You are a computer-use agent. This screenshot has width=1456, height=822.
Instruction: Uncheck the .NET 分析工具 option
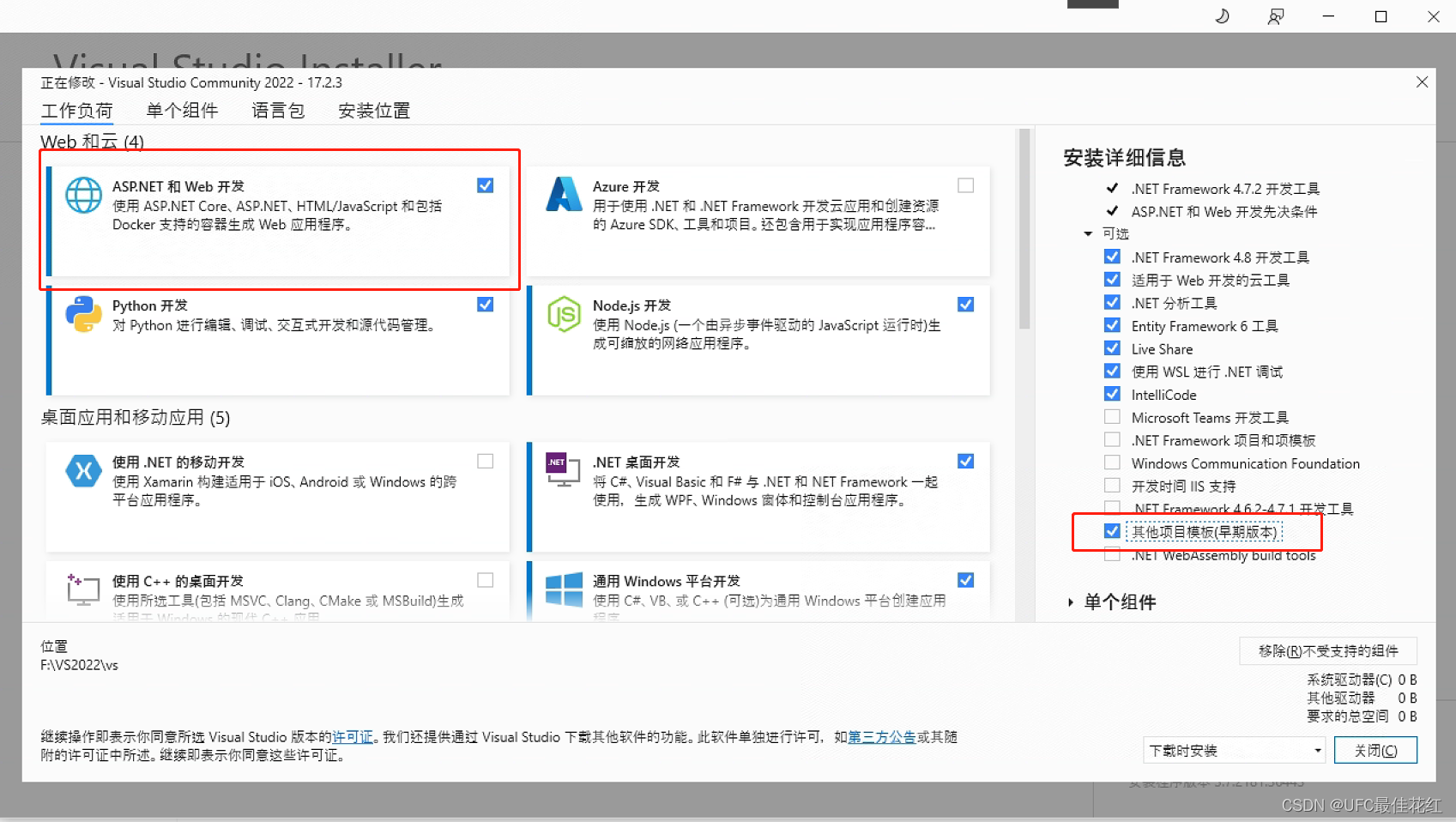pyautogui.click(x=1113, y=302)
